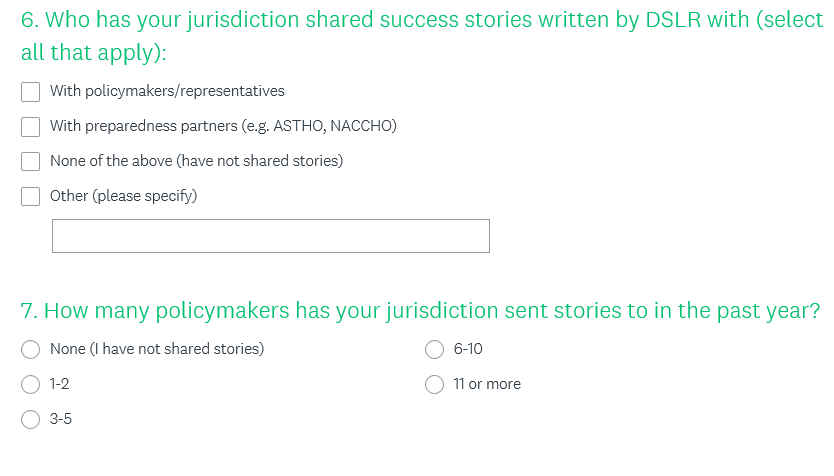Click the '6-10' option text
Image resolution: width=834 pixels, height=476 pixels.
pos(468,349)
